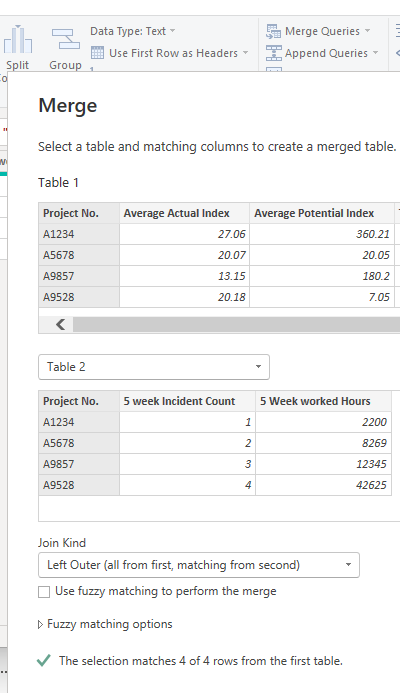Click the Merge Queries icon

tap(273, 31)
